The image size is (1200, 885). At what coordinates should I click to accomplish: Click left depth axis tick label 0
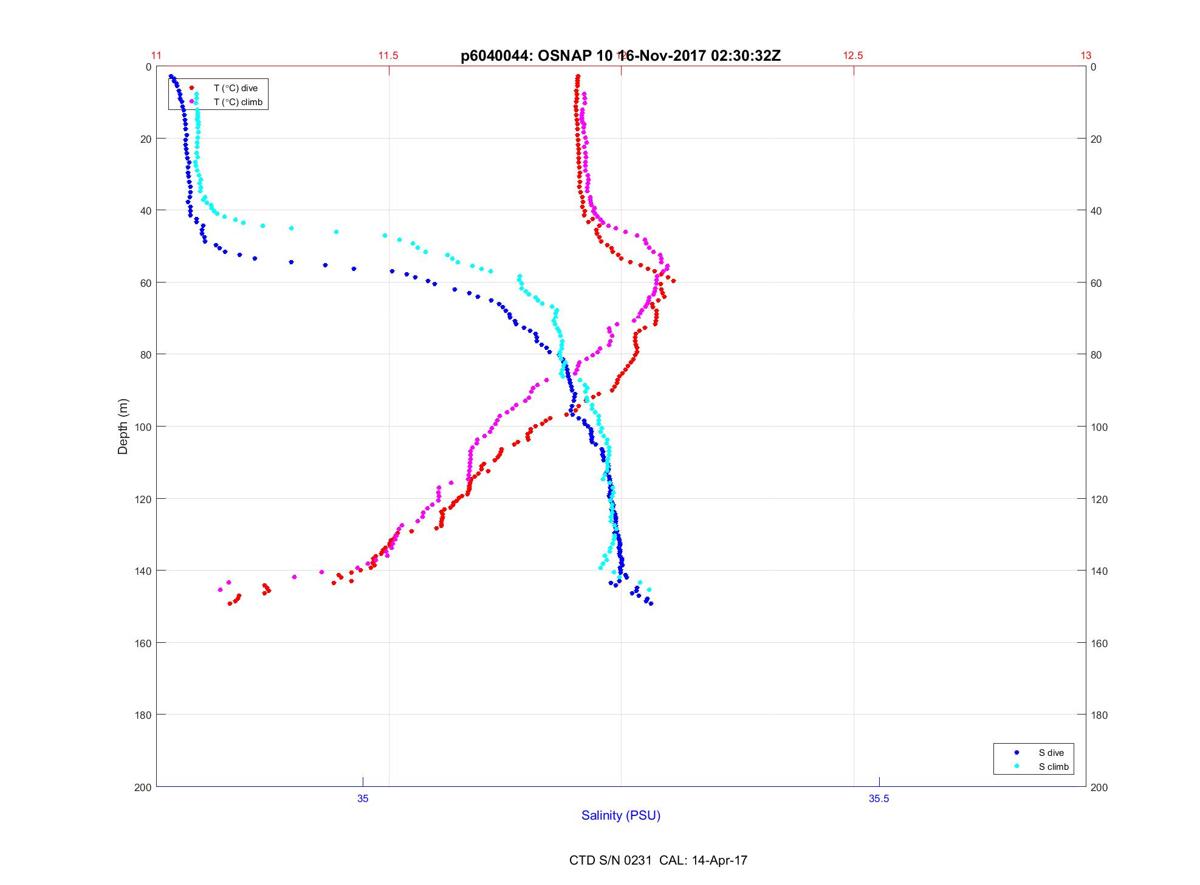click(x=148, y=67)
